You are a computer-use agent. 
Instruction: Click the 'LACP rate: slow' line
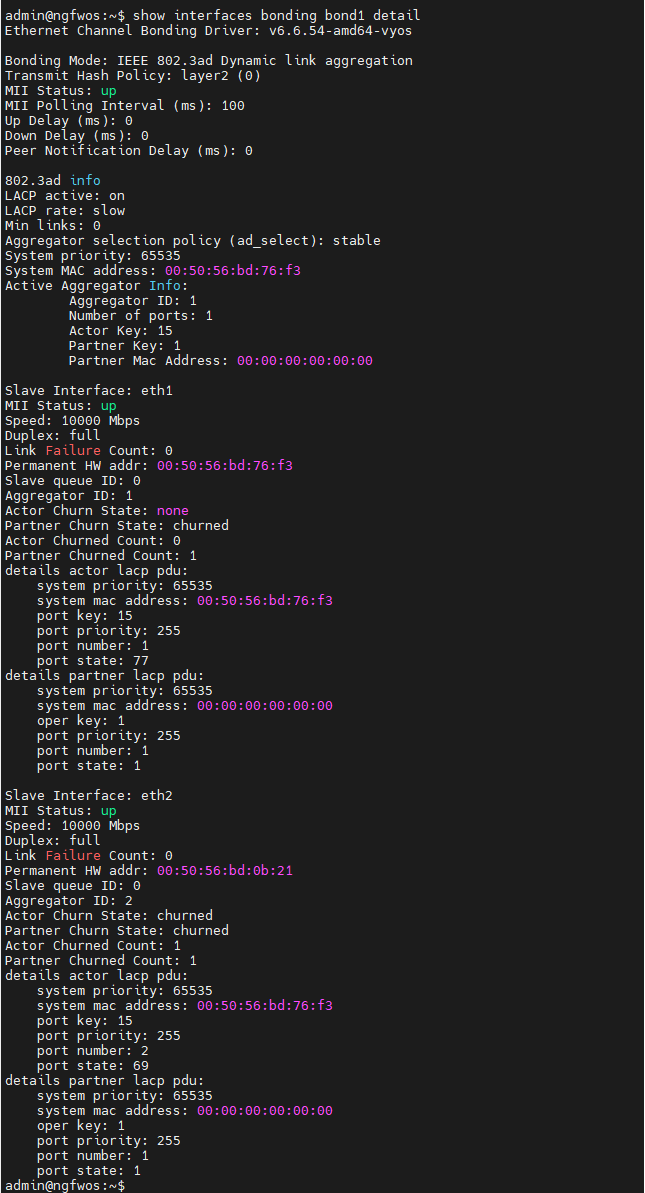64,210
